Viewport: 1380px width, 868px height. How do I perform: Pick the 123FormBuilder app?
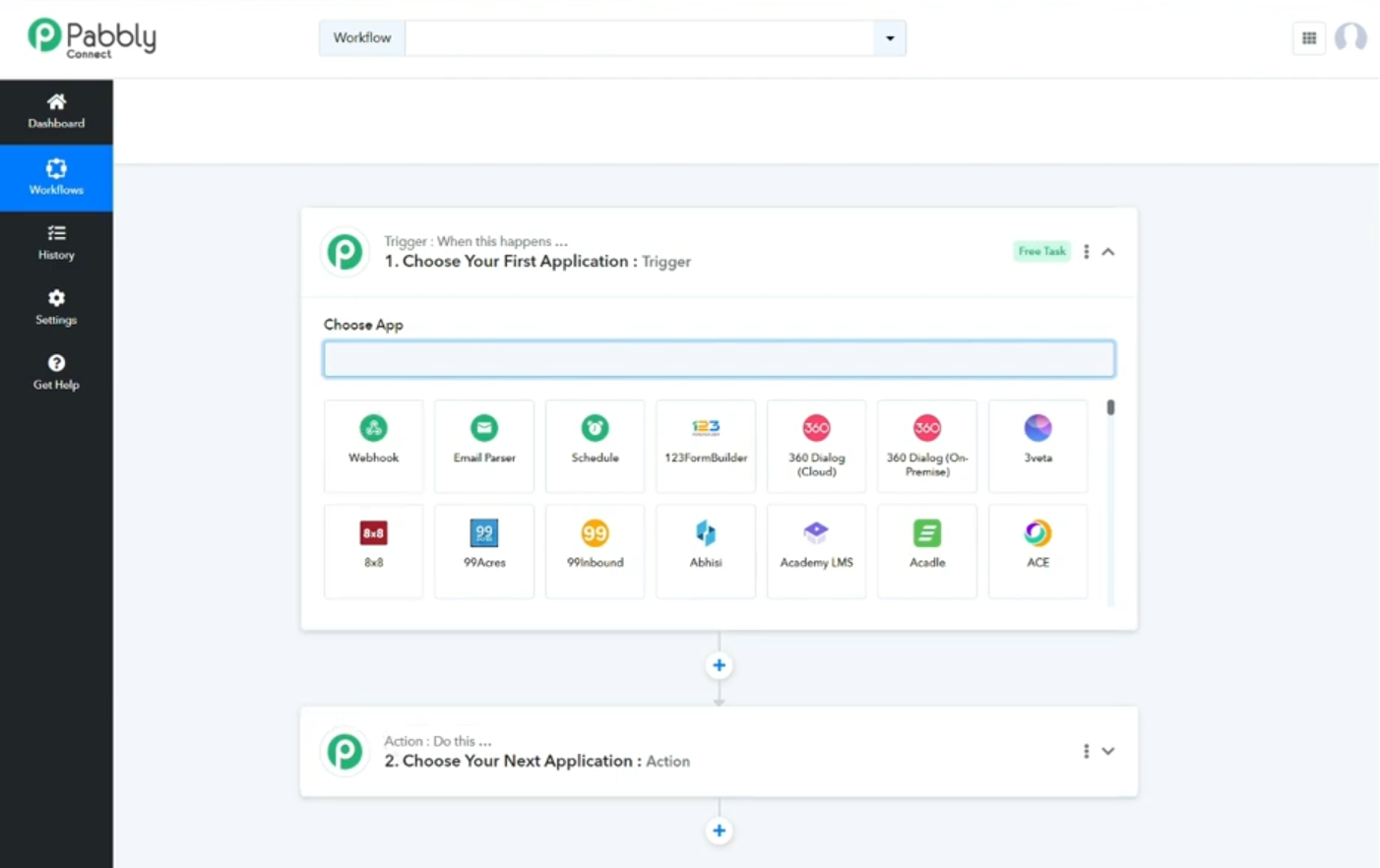(x=706, y=446)
